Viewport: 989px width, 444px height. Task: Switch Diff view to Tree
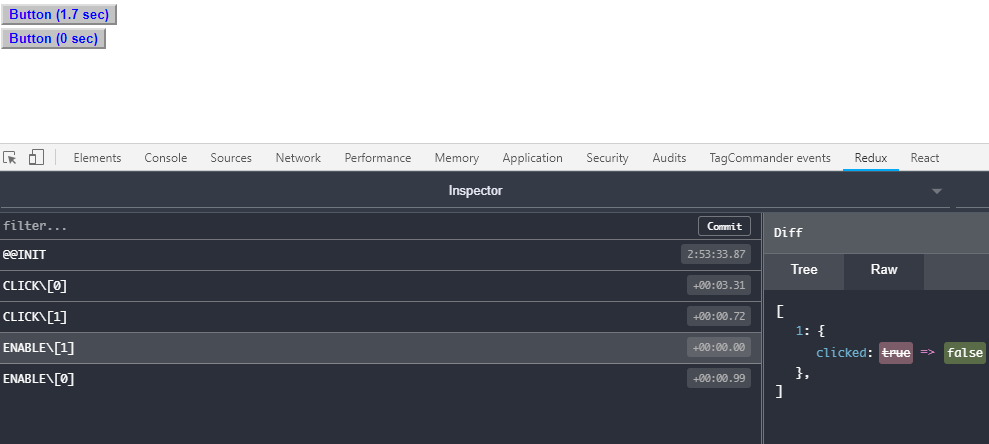(x=804, y=270)
